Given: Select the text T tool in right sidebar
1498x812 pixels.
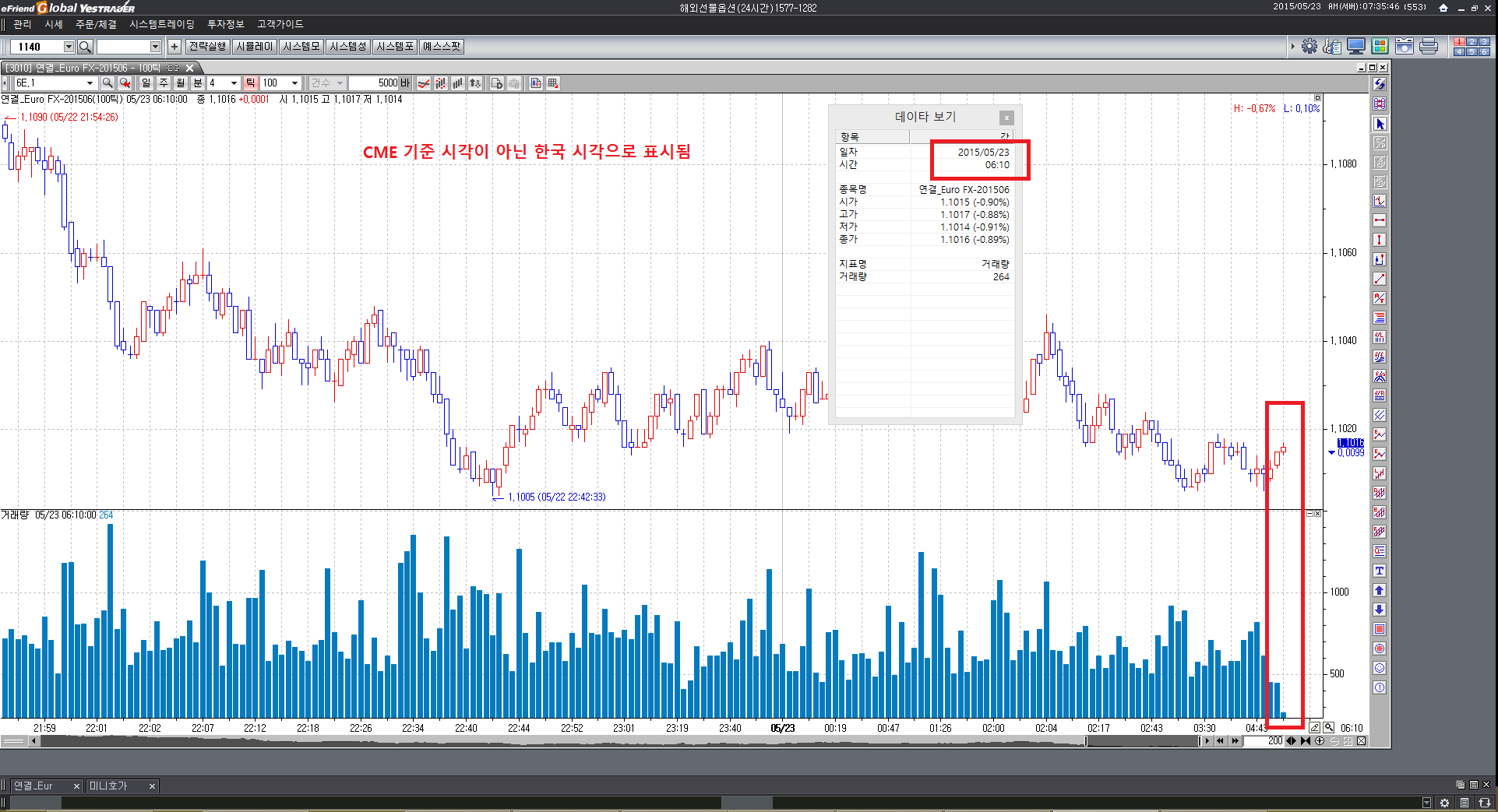Looking at the screenshot, I should [x=1380, y=571].
